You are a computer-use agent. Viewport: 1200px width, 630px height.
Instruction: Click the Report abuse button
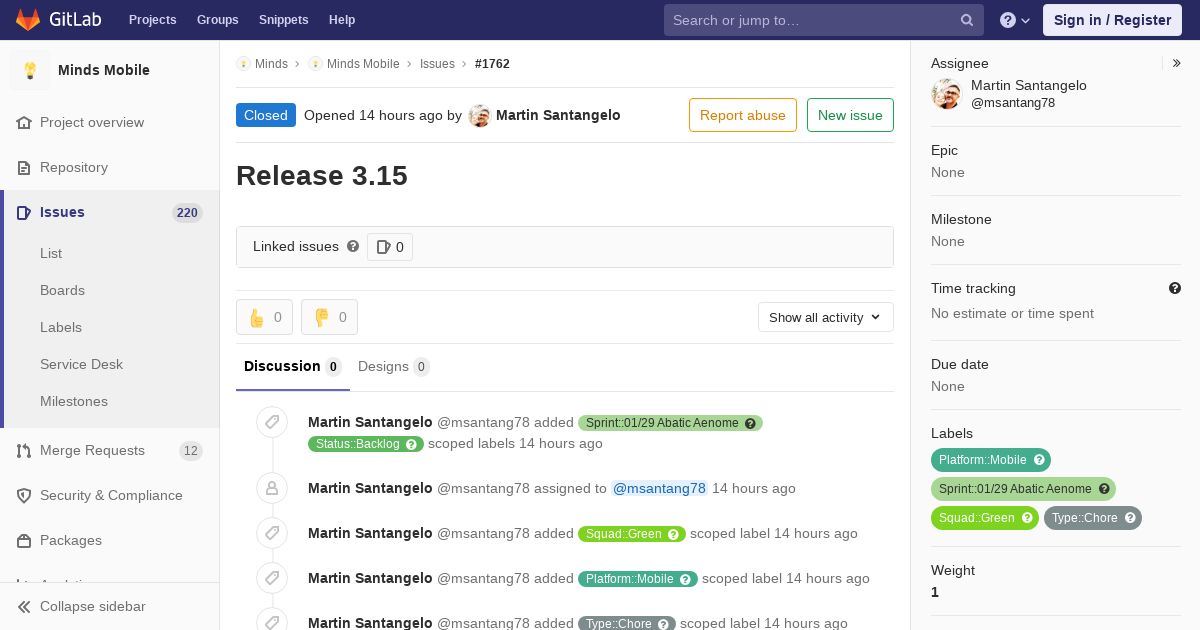point(743,115)
